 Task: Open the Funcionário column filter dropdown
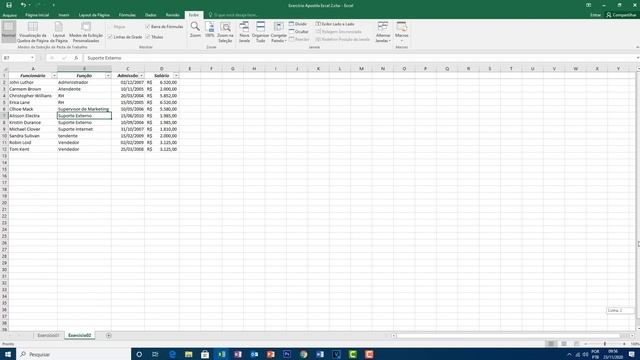tap(54, 76)
